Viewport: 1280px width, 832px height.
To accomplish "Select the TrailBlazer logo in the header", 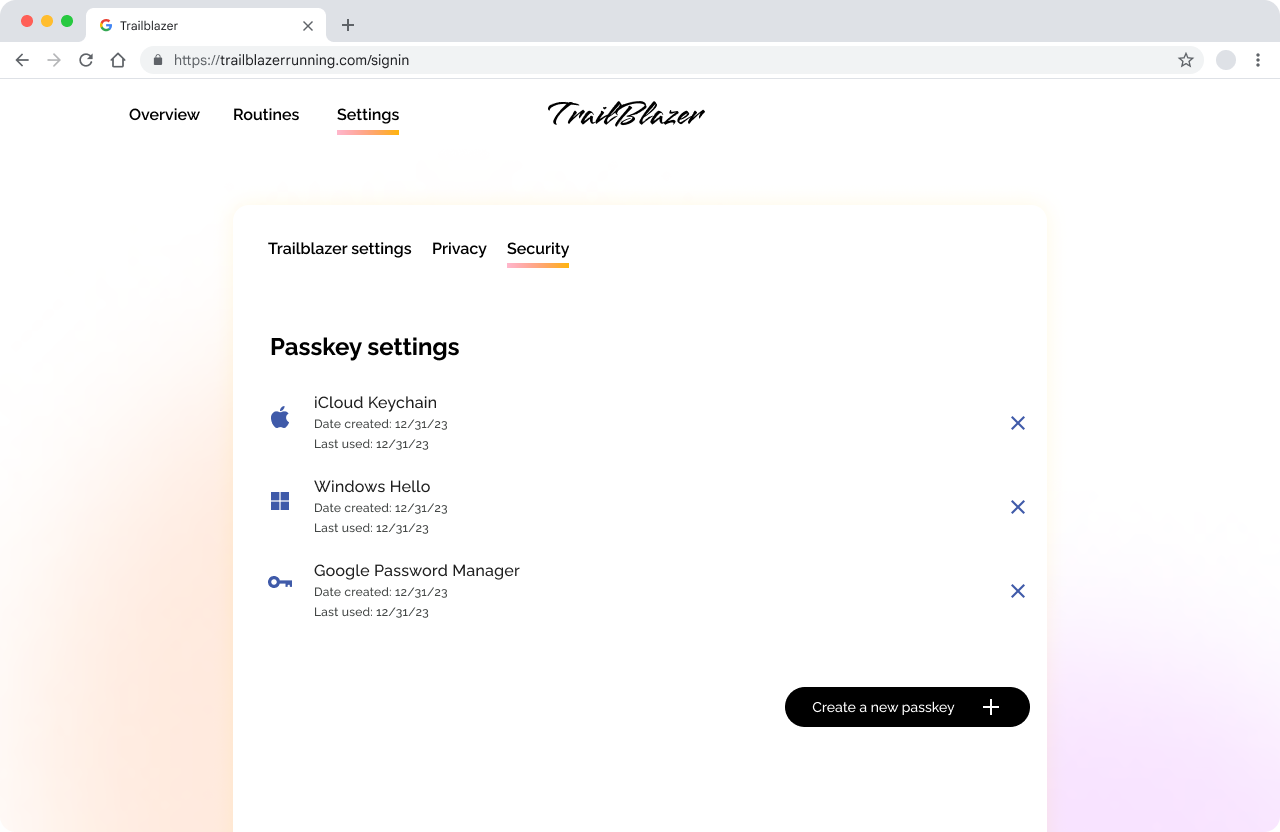I will (625, 114).
